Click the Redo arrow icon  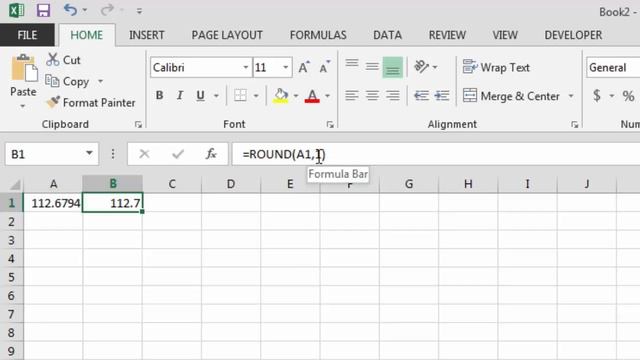tap(107, 9)
